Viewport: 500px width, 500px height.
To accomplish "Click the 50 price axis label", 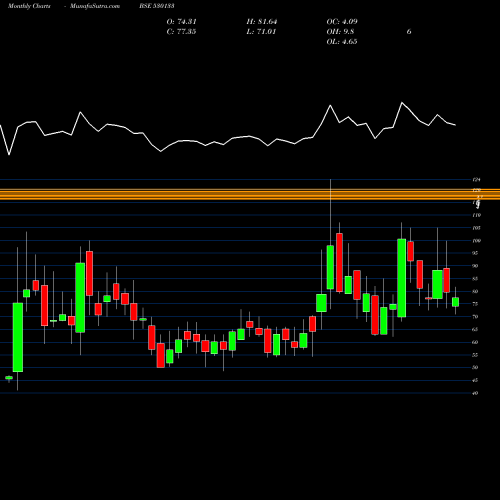I will (x=475, y=368).
